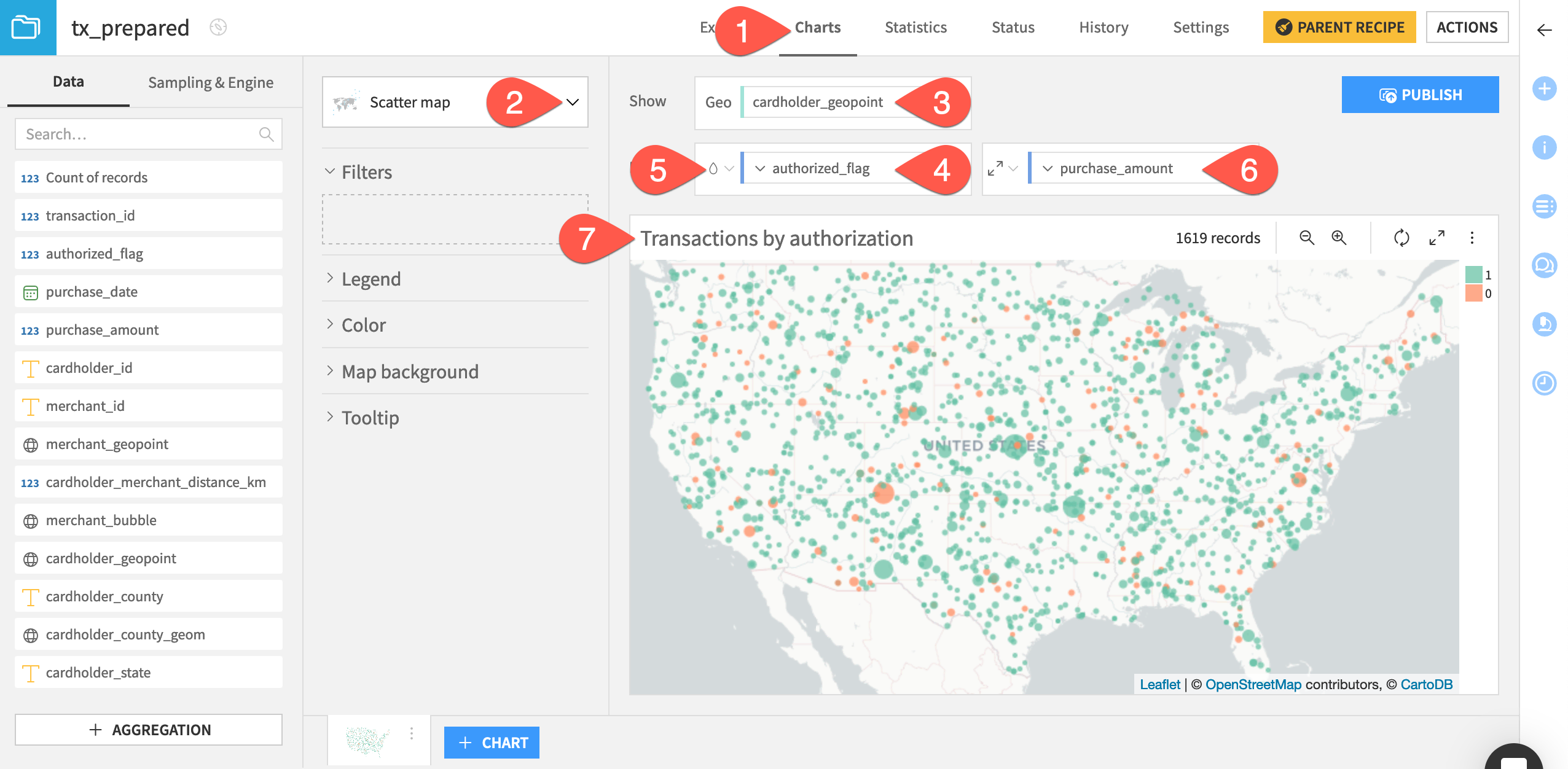1568x769 pixels.
Task: Click globe icon of merchant_geopoint column
Action: (30, 445)
